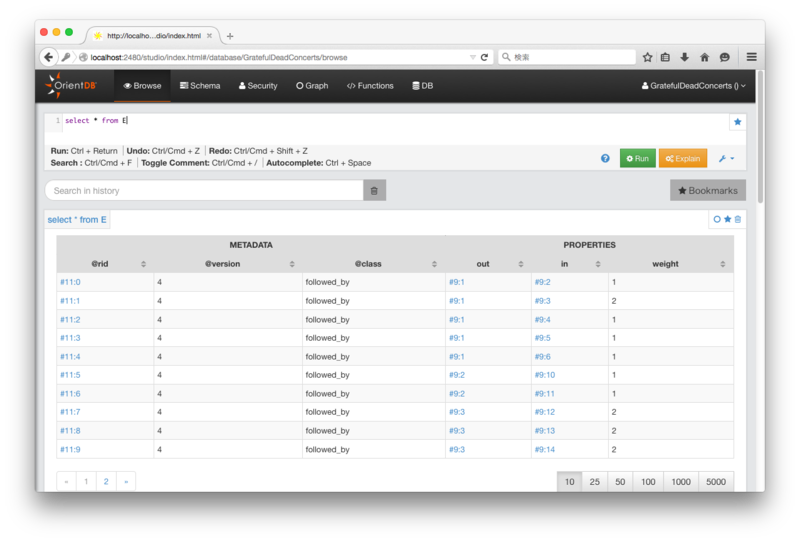Open the URL history dropdown arrow
The image size is (800, 542).
pos(472,57)
